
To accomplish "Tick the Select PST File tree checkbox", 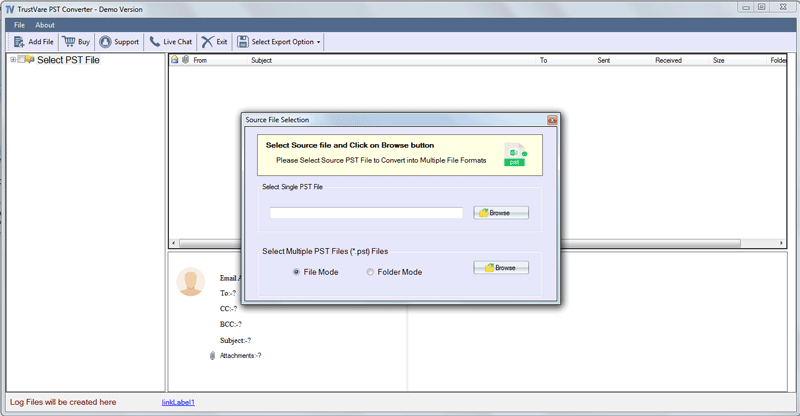I will pyautogui.click(x=21, y=60).
